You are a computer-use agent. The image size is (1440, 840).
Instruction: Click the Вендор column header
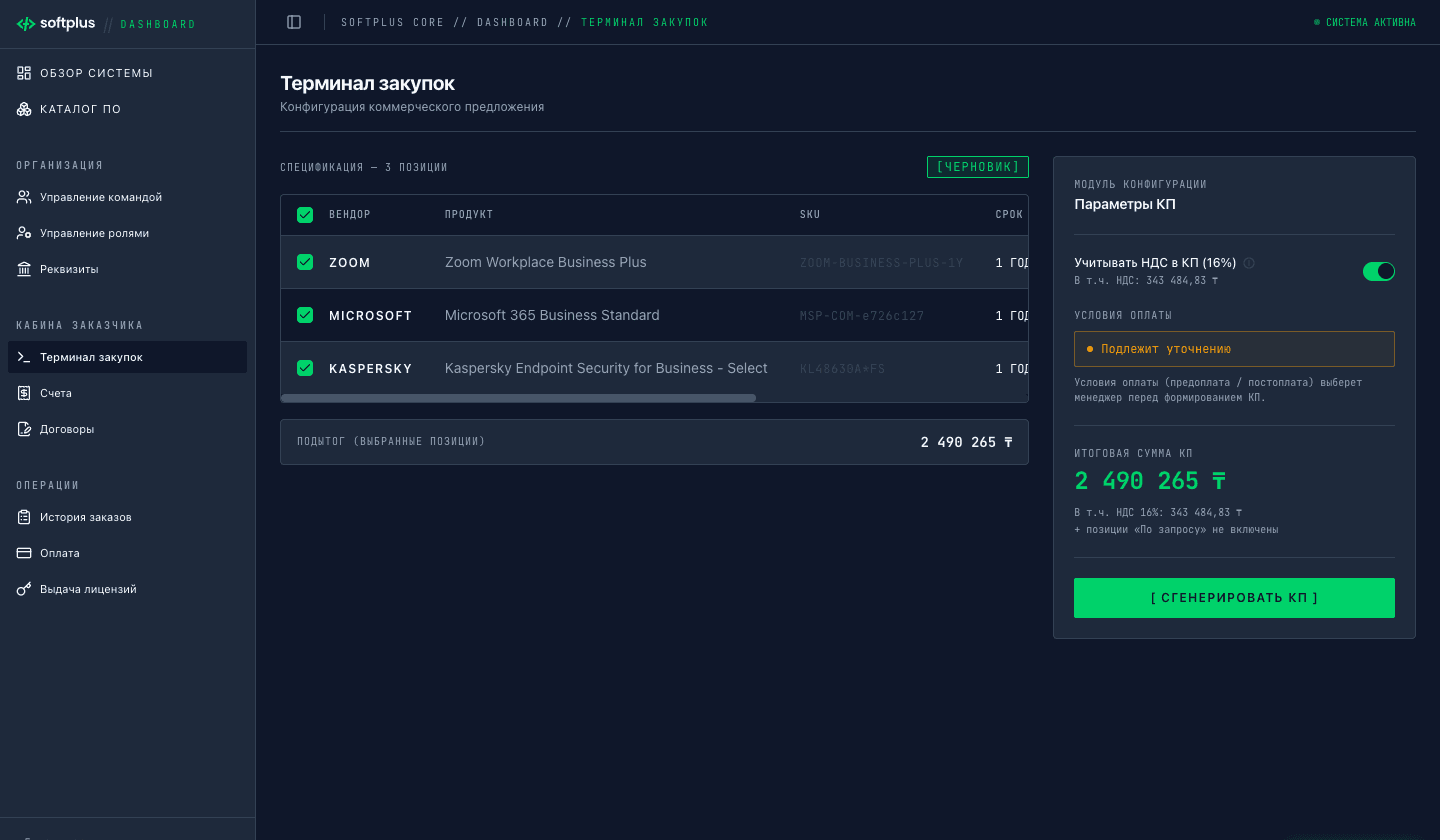[349, 215]
